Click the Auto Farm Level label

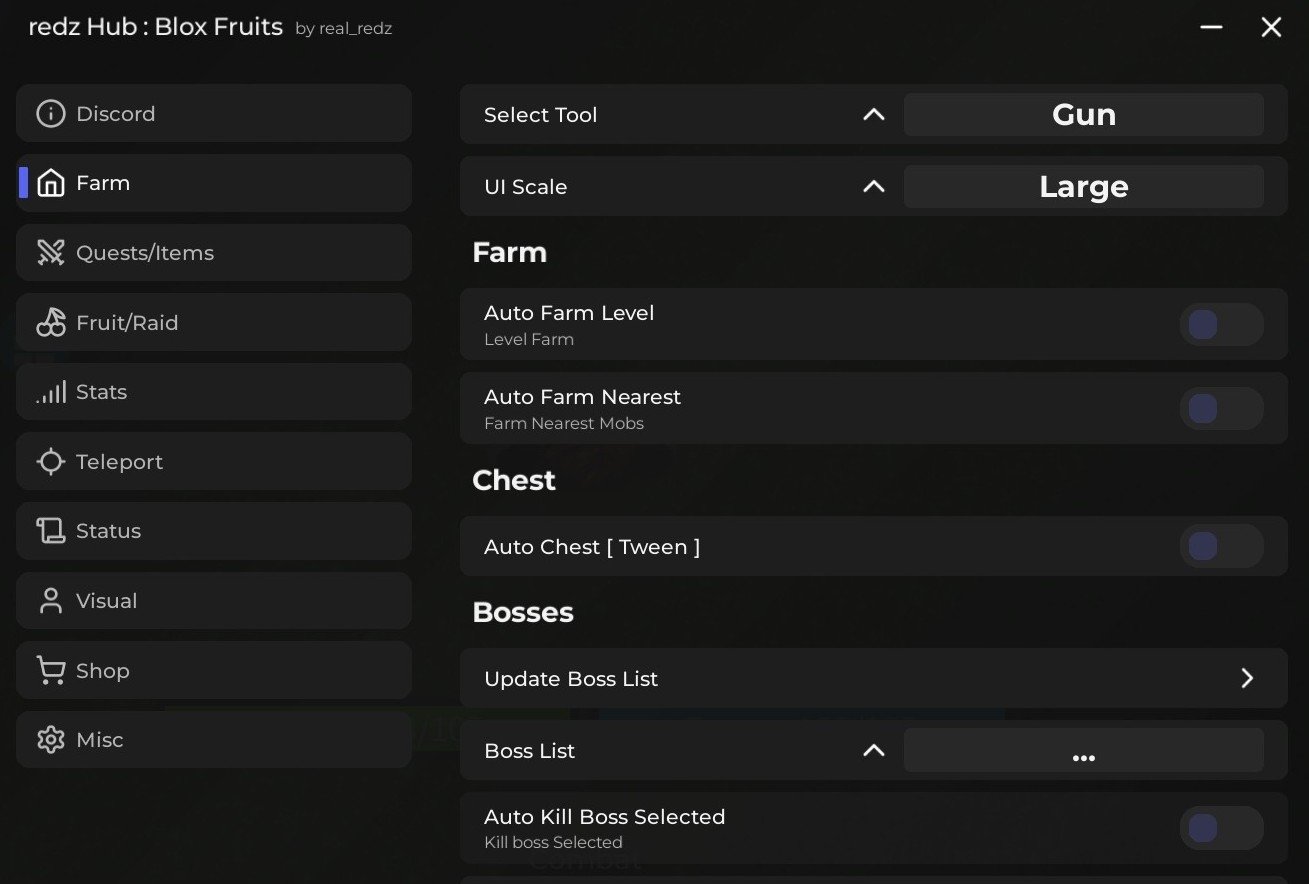[569, 313]
